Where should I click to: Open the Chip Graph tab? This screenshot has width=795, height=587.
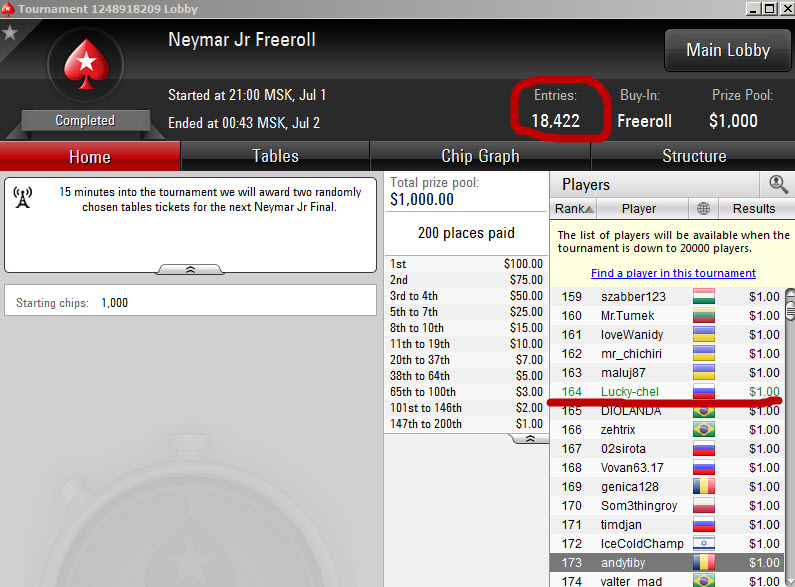click(480, 156)
